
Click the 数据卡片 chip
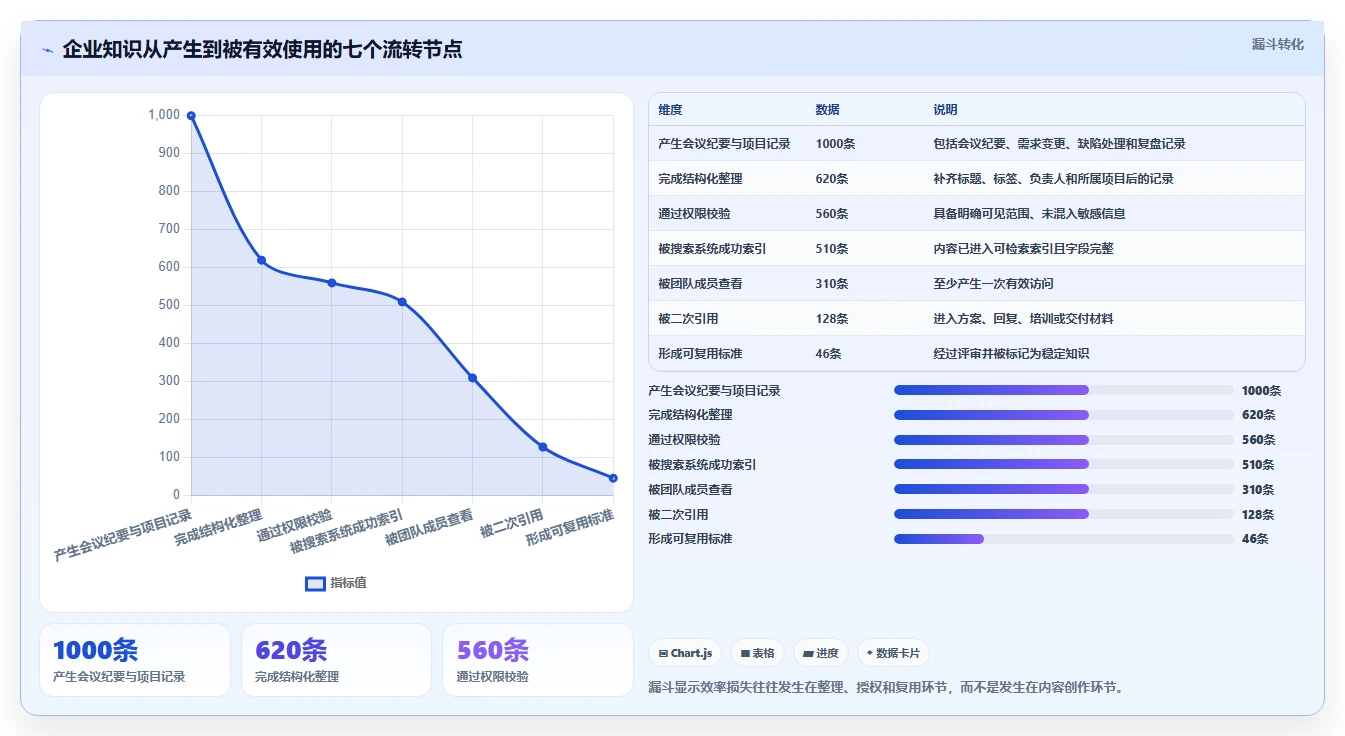point(892,653)
